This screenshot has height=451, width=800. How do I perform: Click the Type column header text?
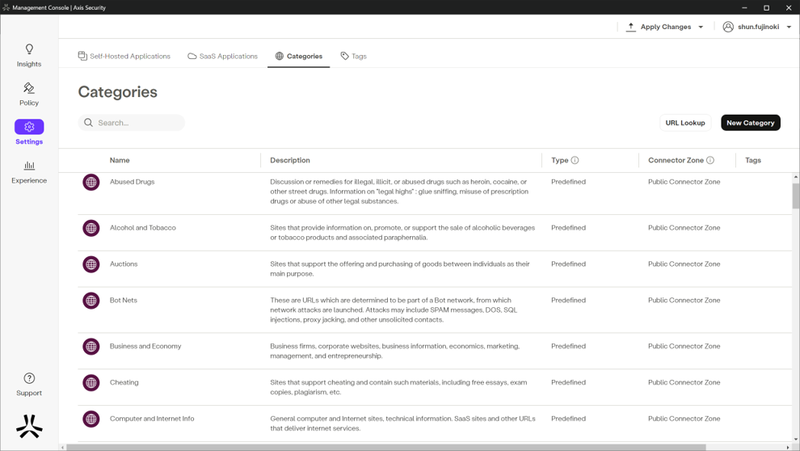coord(560,160)
